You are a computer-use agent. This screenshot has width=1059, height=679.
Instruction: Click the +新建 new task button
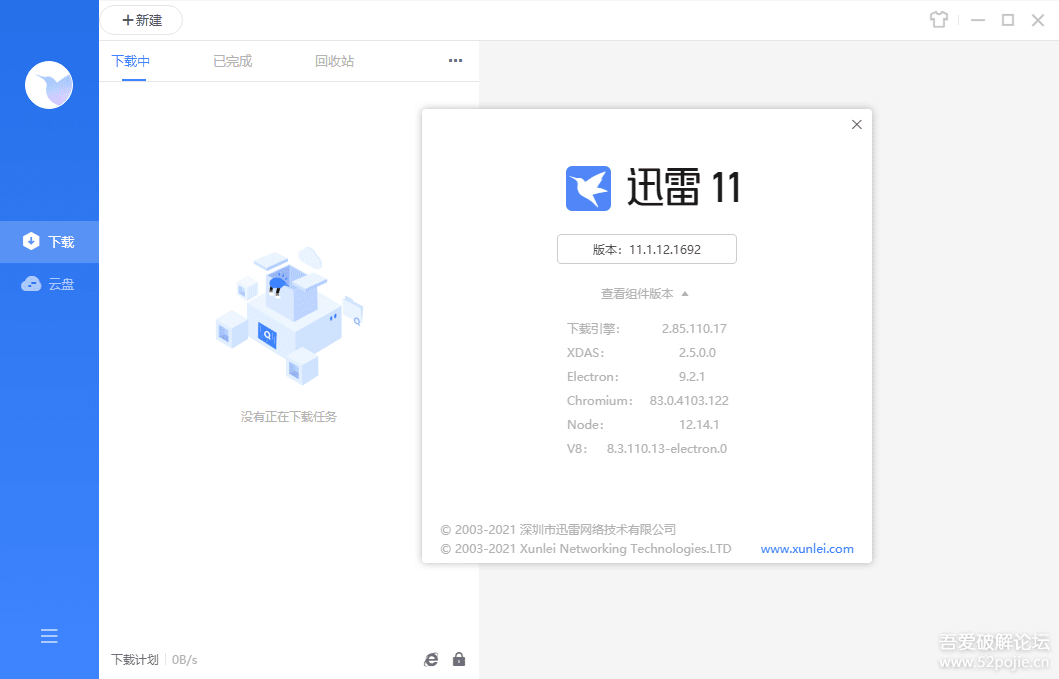point(142,20)
